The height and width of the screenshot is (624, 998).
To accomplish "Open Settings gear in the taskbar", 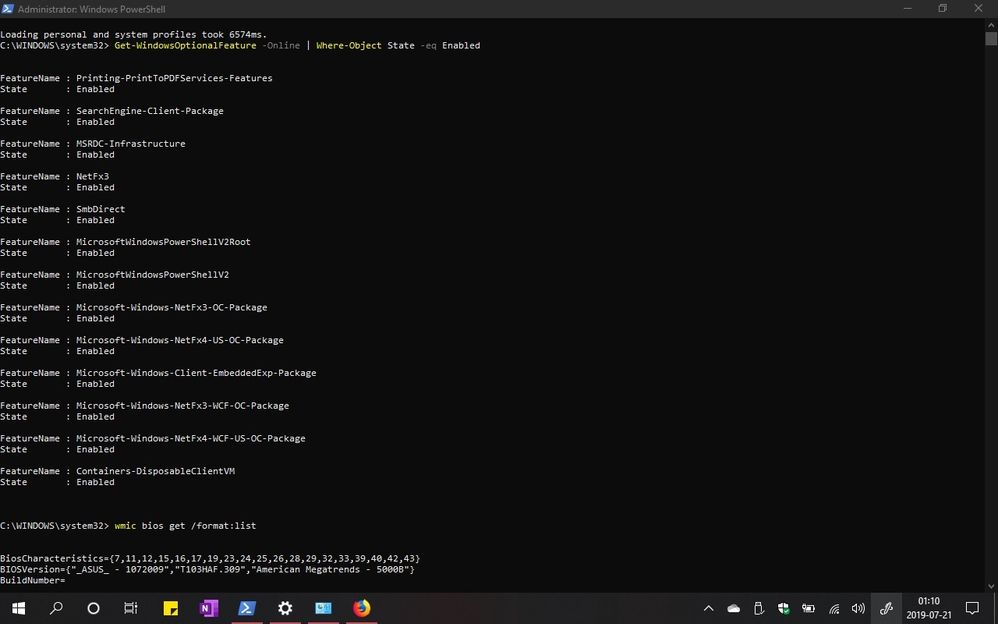I will pos(285,608).
